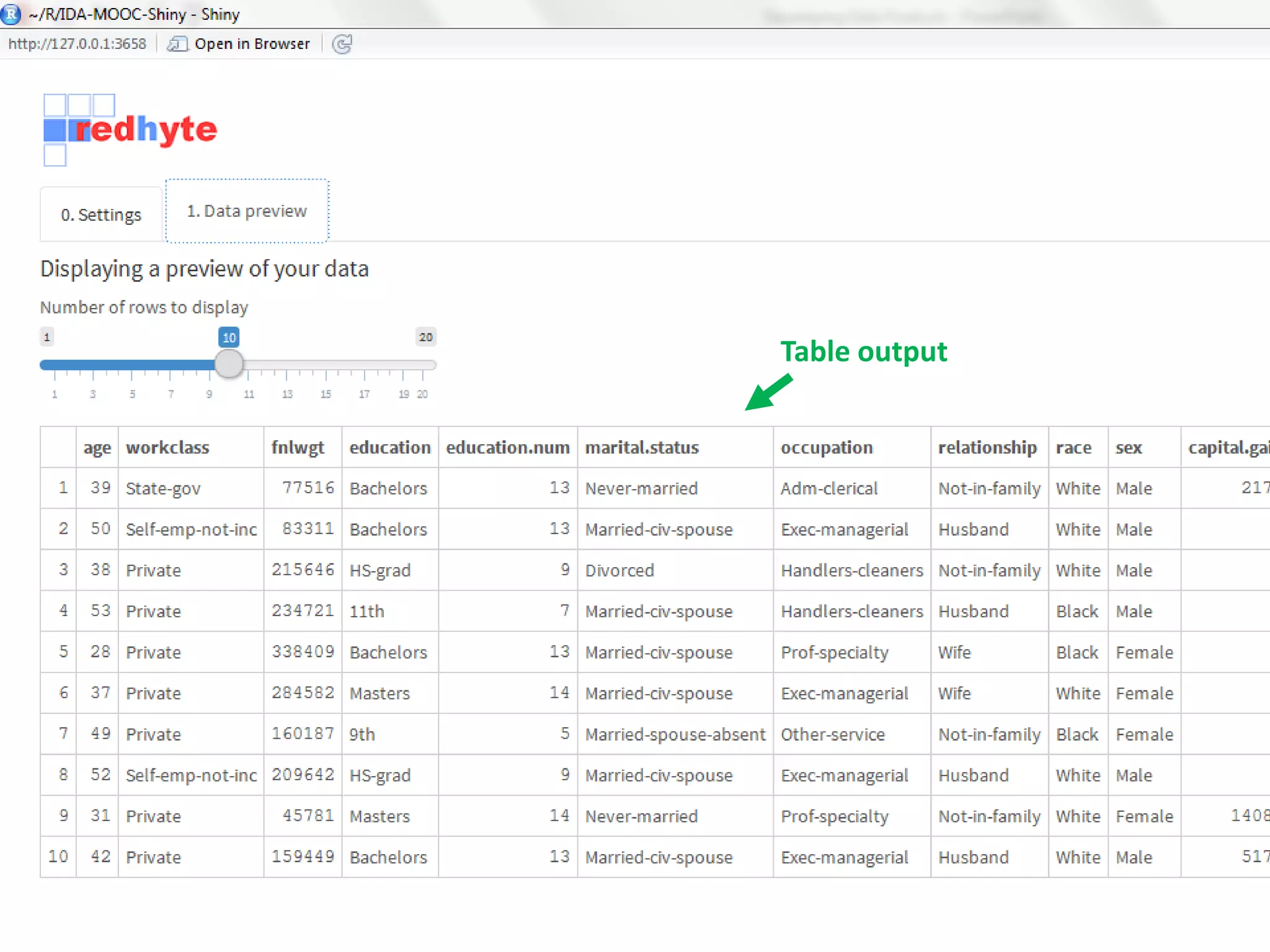The height and width of the screenshot is (952, 1270).
Task: Click the fnlwgt value 284582
Action: pos(303,692)
